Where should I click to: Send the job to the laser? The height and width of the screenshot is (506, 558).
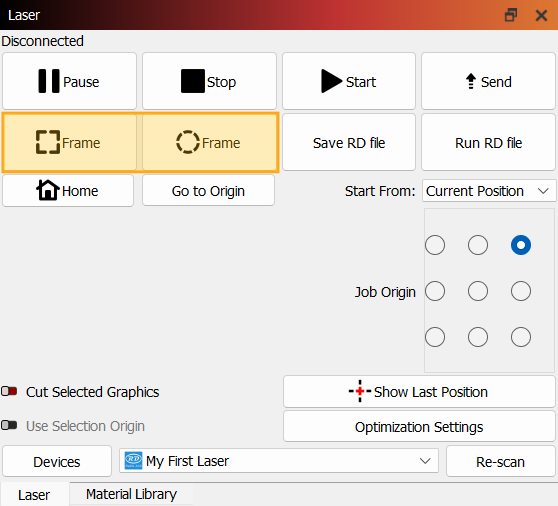[x=488, y=81]
